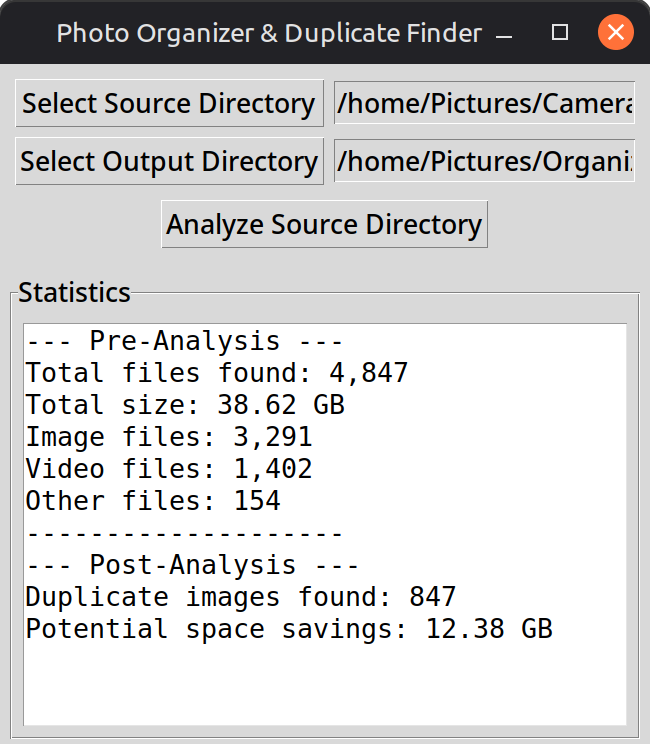Maximize the Photo Organizer window
This screenshot has height=744, width=650.
click(x=560, y=33)
